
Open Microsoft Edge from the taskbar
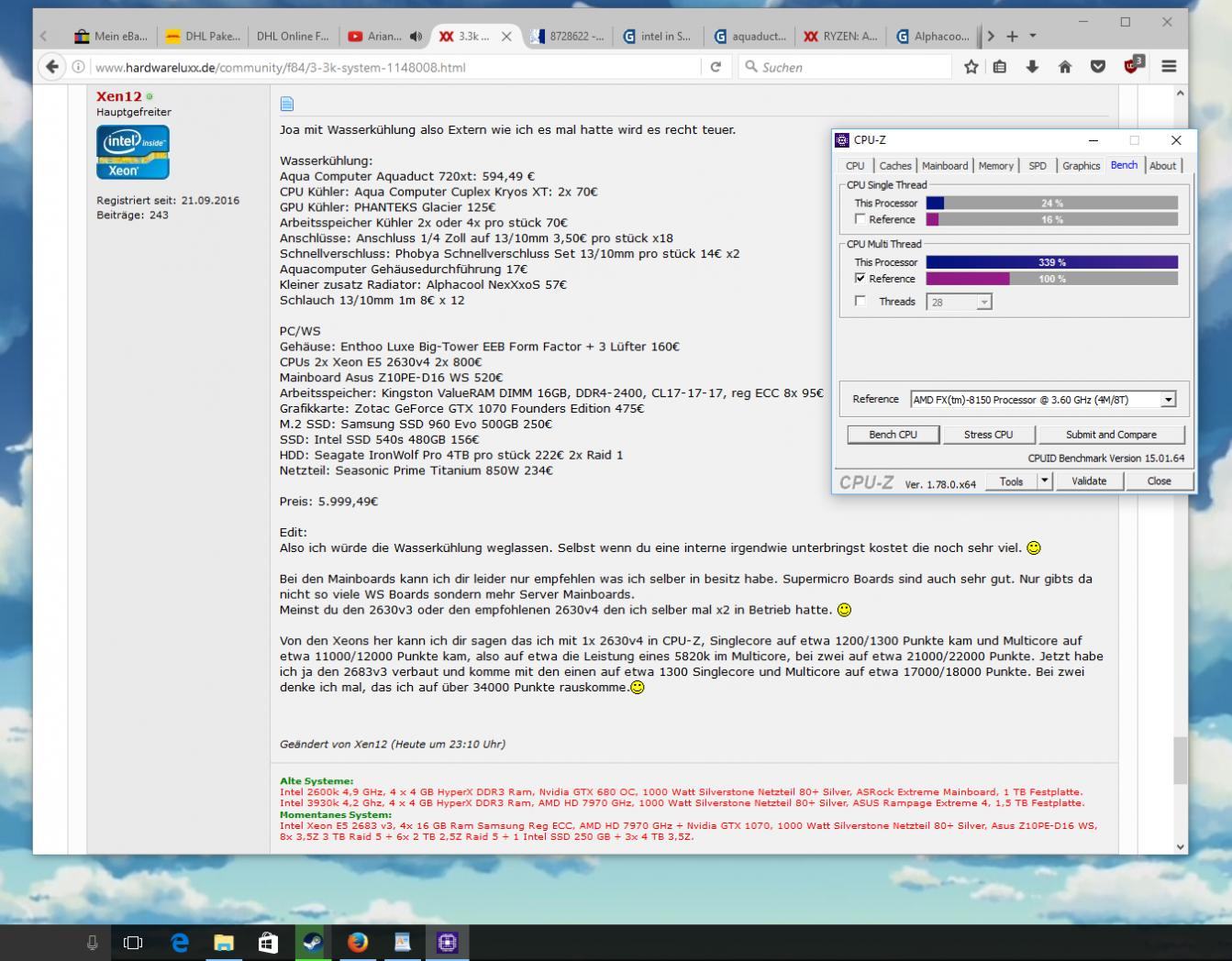click(x=180, y=942)
